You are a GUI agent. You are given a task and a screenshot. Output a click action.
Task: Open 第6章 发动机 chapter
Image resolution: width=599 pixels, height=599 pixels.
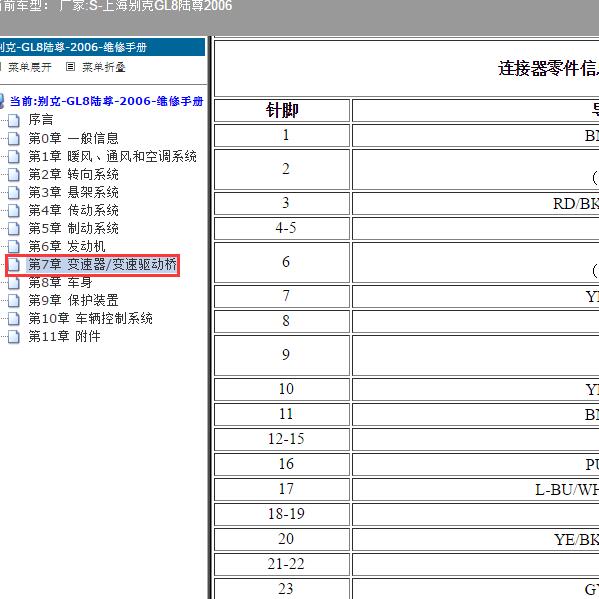67,246
